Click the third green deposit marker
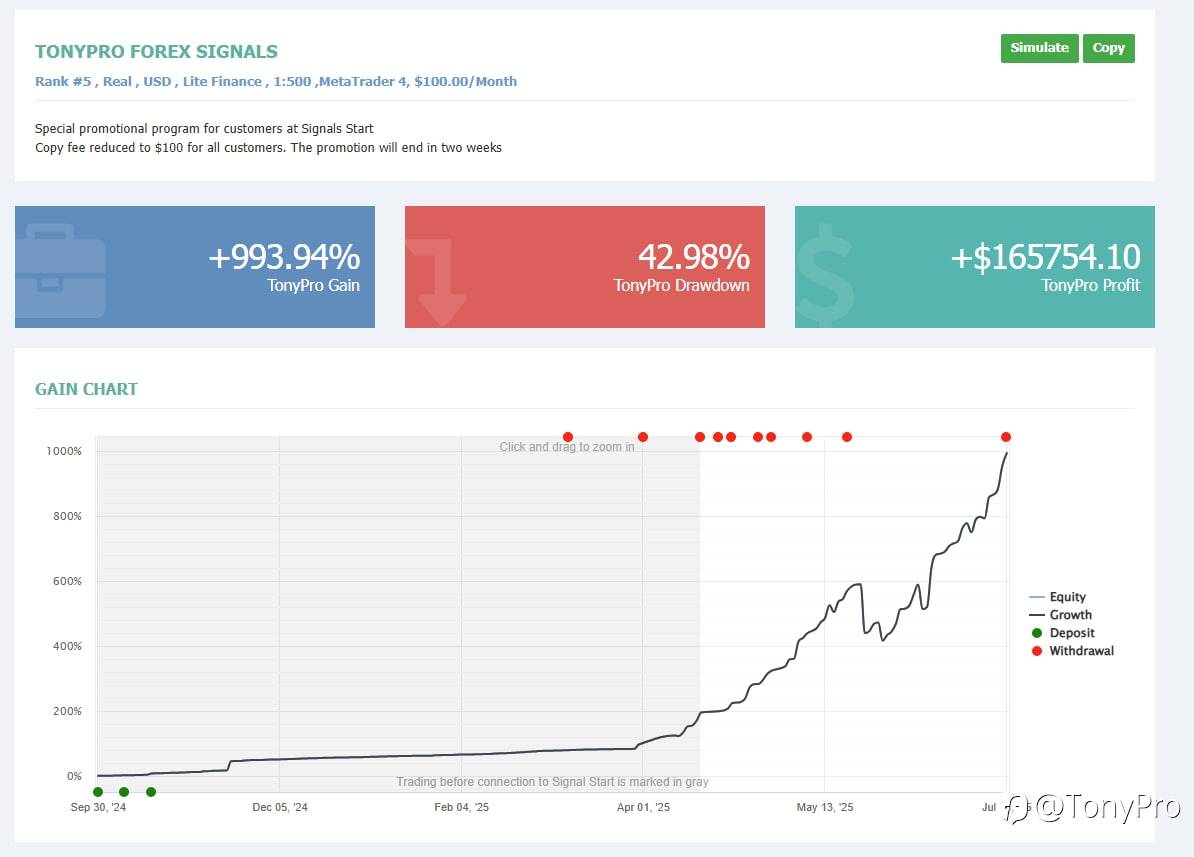 click(151, 792)
